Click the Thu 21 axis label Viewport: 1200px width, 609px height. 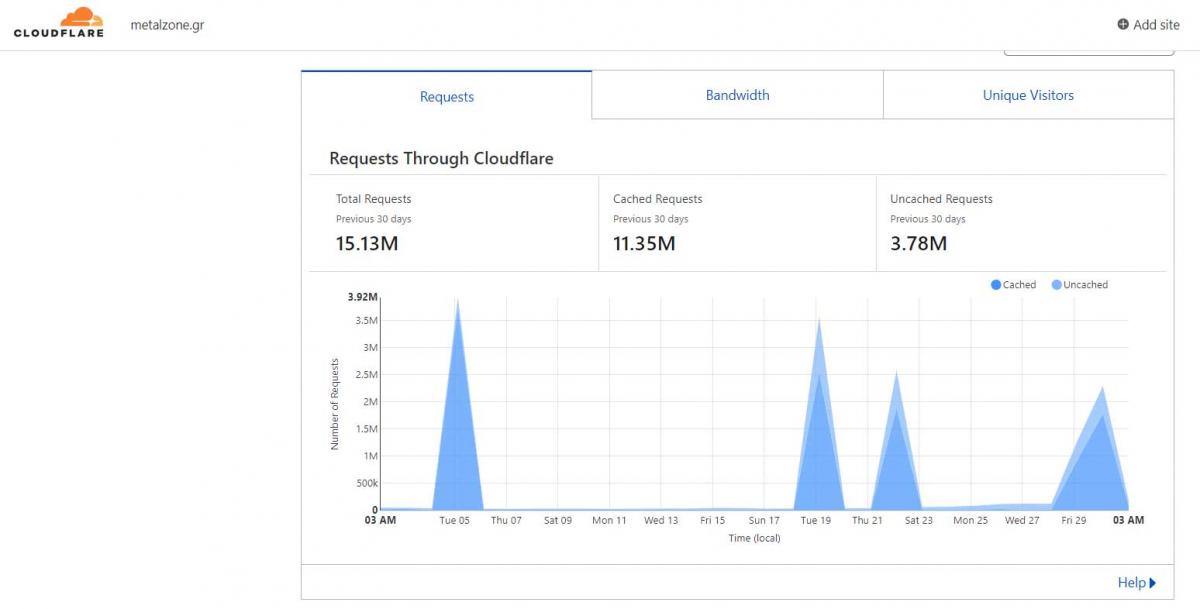click(867, 520)
